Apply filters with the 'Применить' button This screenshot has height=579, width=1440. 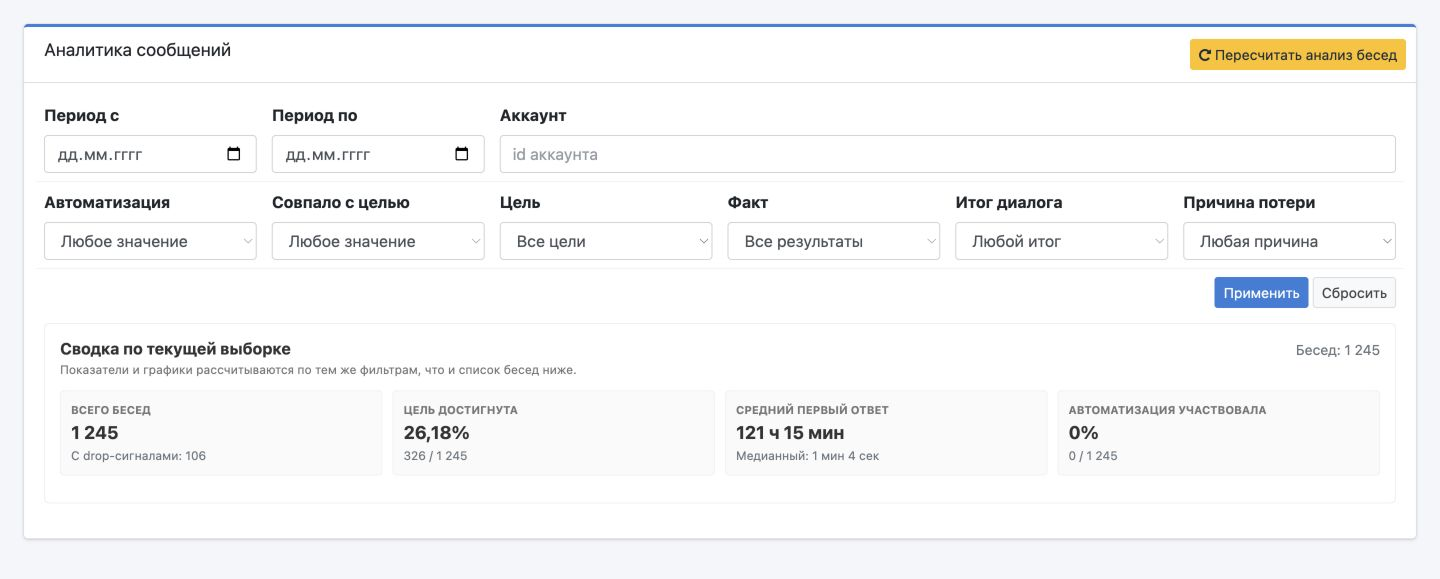(x=1261, y=293)
